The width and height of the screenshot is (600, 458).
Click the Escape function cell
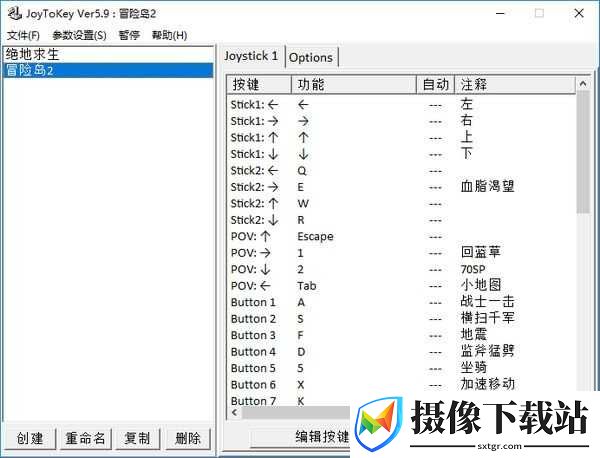coord(315,236)
